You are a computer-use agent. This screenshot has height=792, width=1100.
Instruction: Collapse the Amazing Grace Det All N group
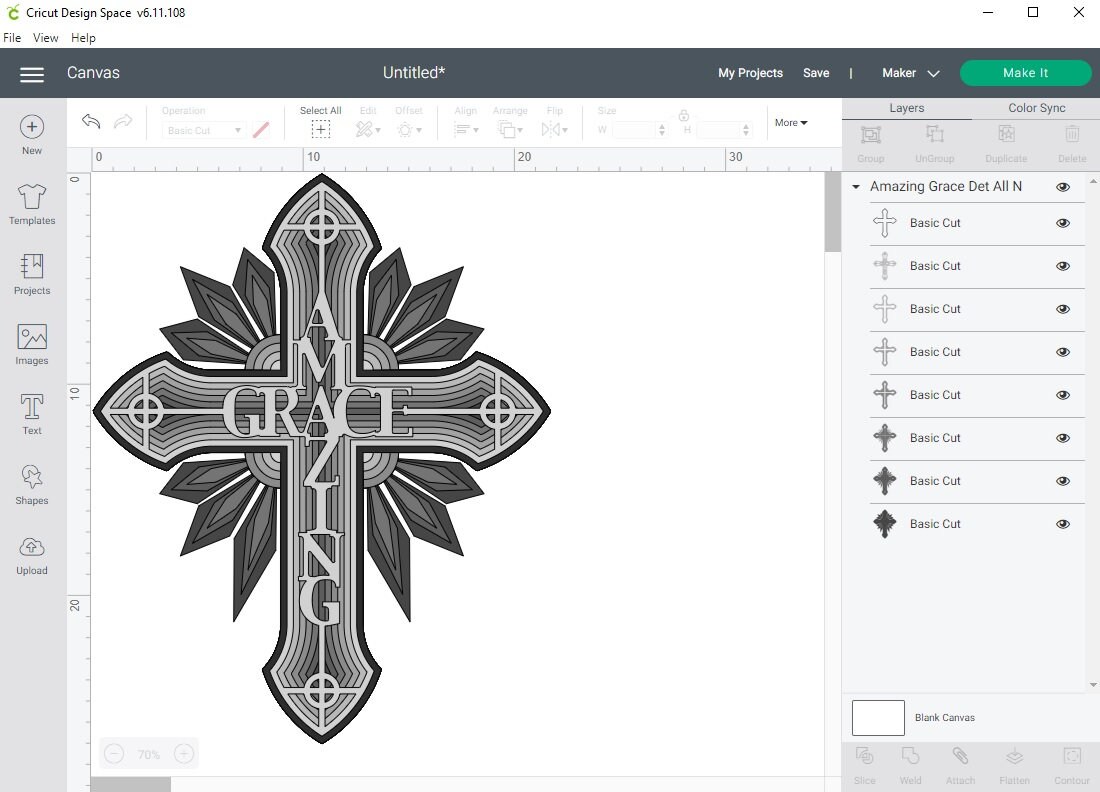click(x=856, y=187)
